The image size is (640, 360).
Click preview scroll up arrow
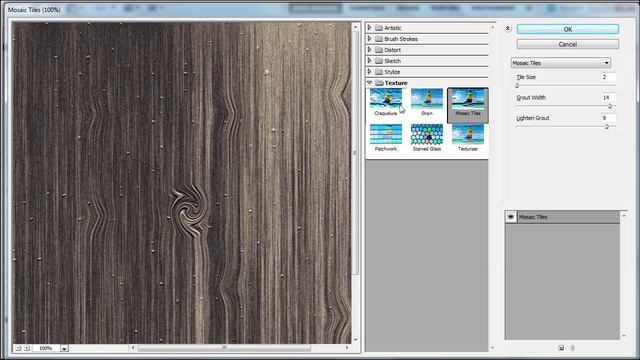[x=356, y=27]
